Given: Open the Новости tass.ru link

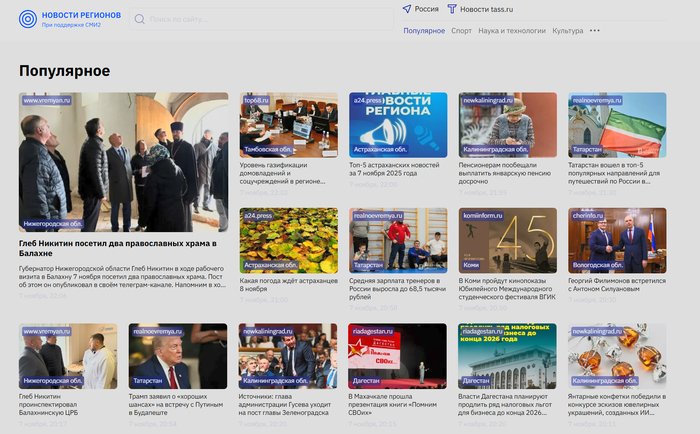Looking at the screenshot, I should pyautogui.click(x=486, y=9).
